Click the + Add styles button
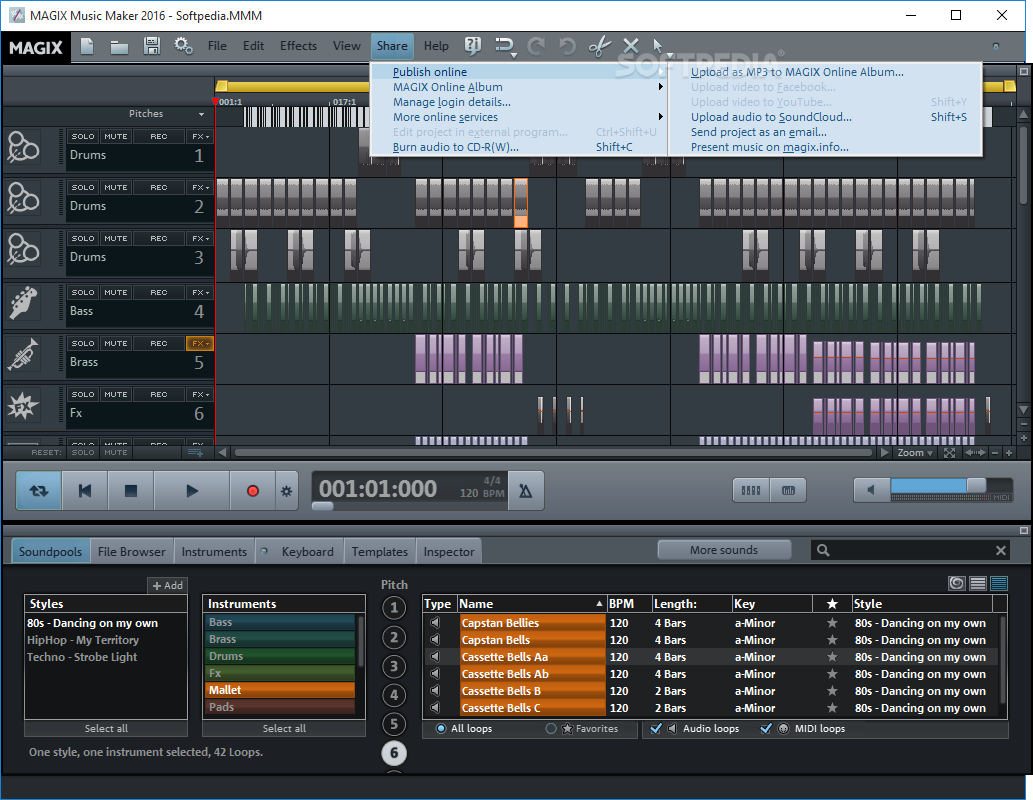1033x800 pixels. click(167, 585)
